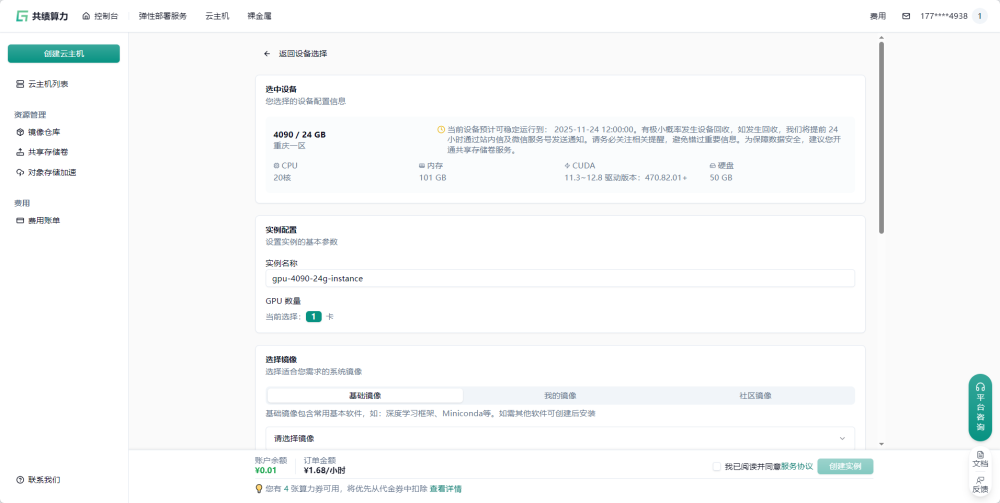
Task: Switch to the 社区镜像 tab
Action: pyautogui.click(x=756, y=395)
